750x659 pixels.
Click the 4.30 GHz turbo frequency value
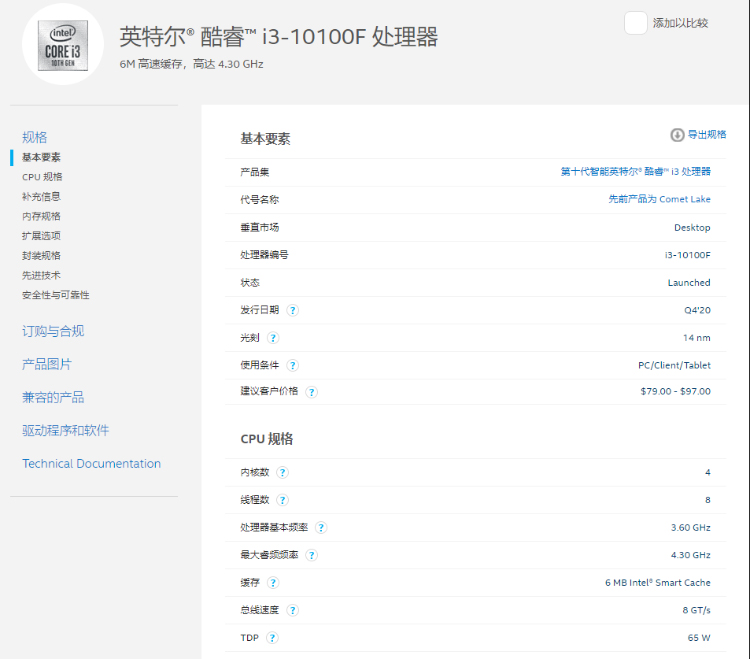click(691, 555)
